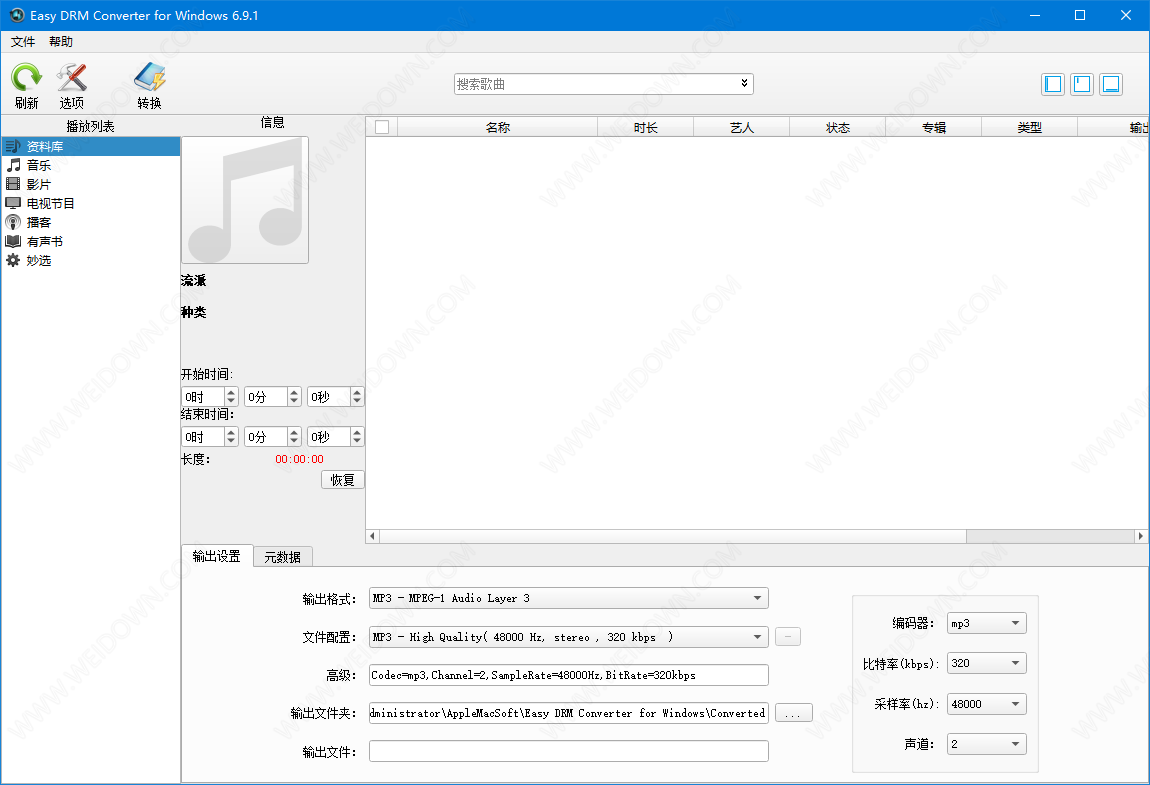Viewport: 1150px width, 785px height.
Task: Switch to 元数据 tab
Action: (x=282, y=557)
